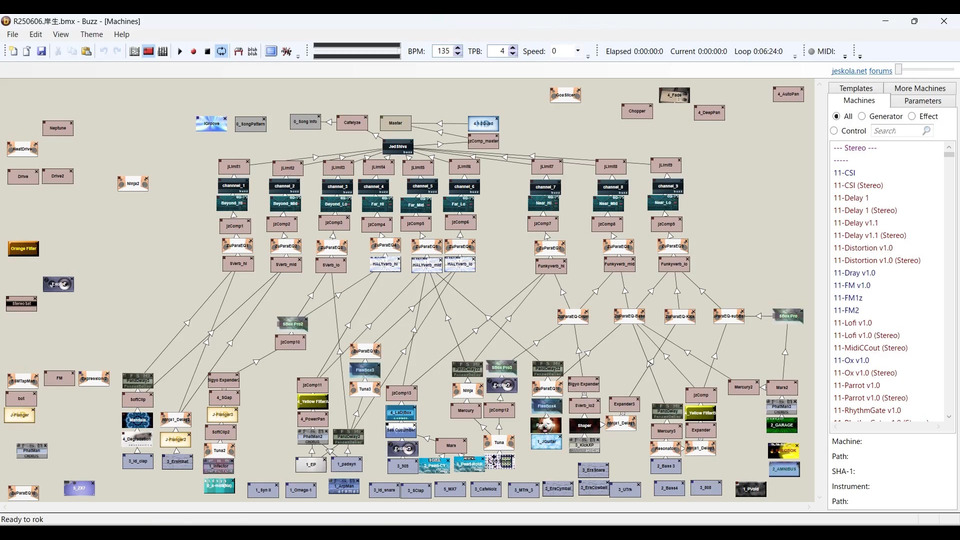
Task: Switch to the Parameters tab
Action: click(923, 101)
